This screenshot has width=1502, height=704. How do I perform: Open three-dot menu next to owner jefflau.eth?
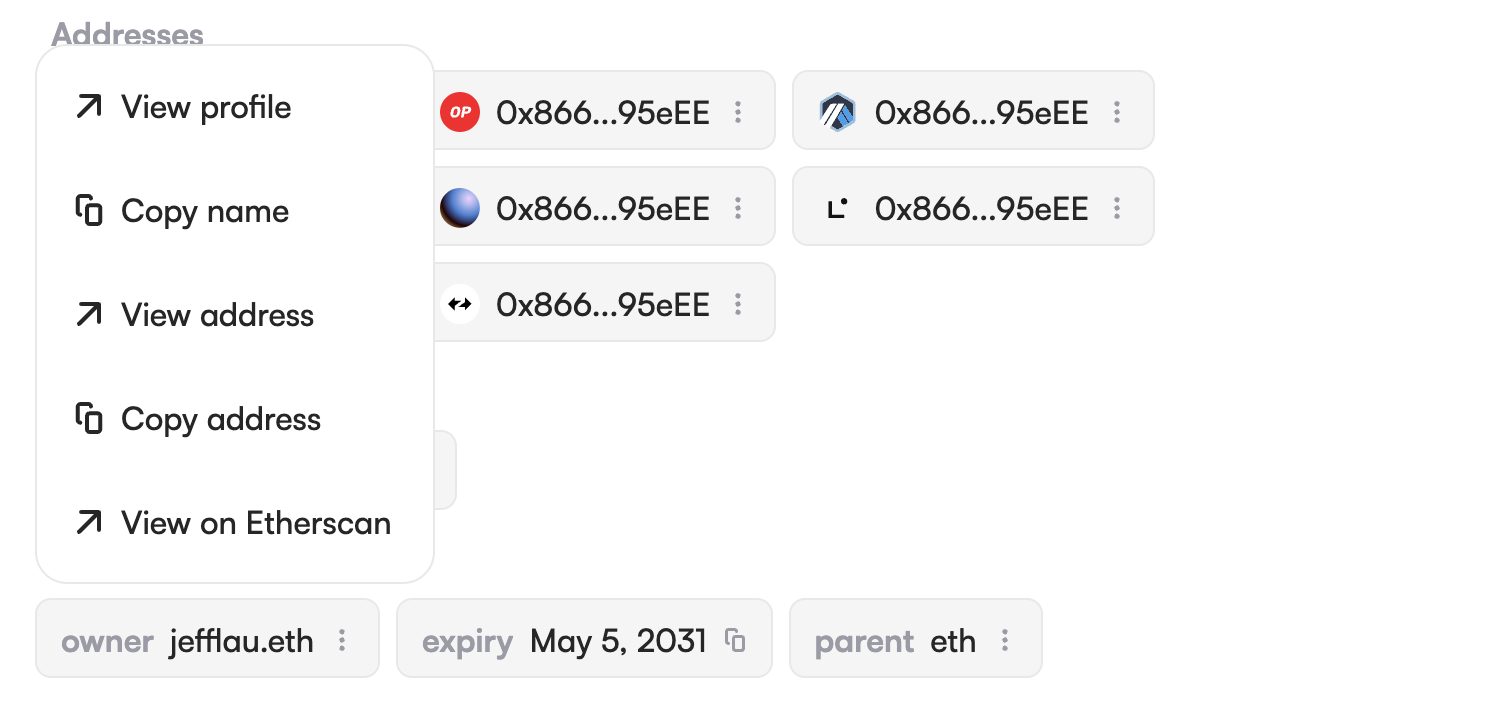pyautogui.click(x=342, y=640)
